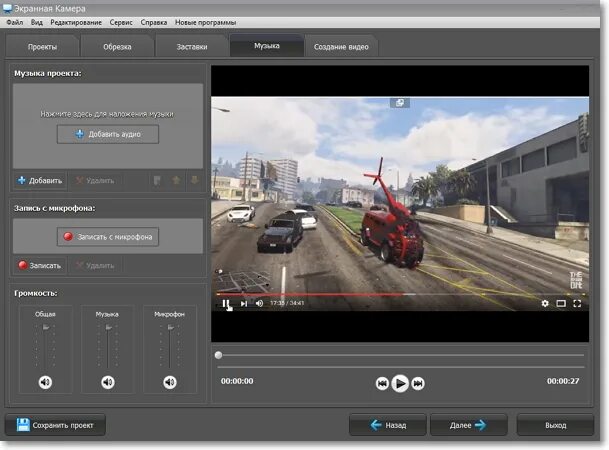609x450 pixels.
Task: Click the move-up arrow in music toolbar
Action: 176,180
